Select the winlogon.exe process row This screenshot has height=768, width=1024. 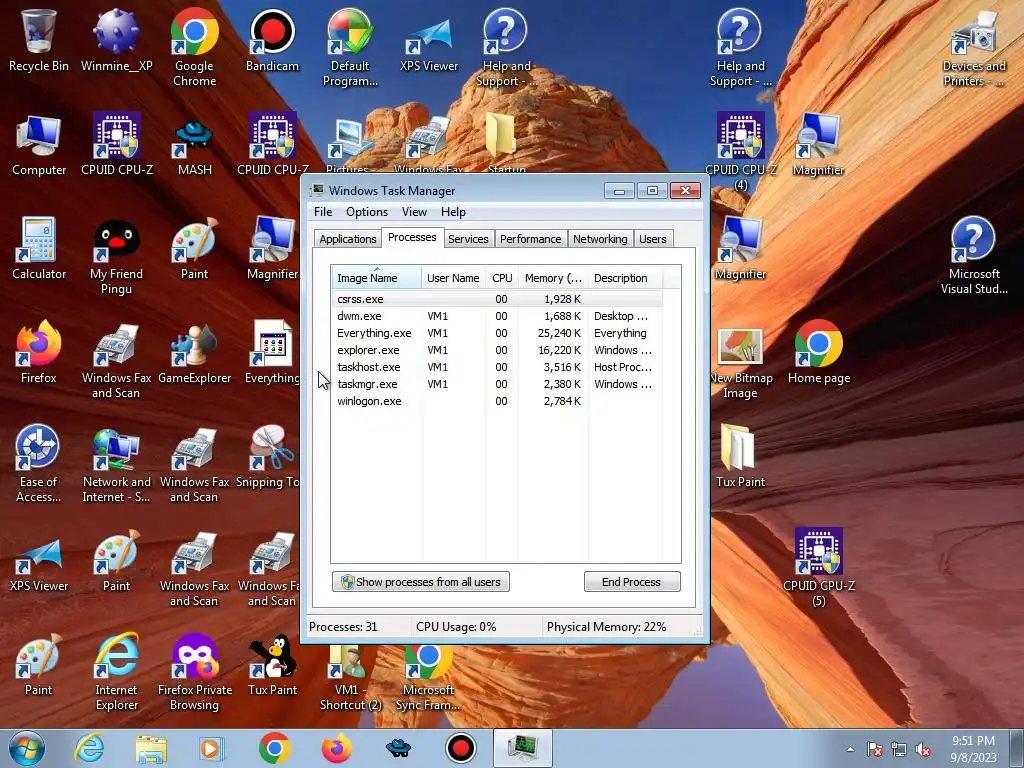497,401
